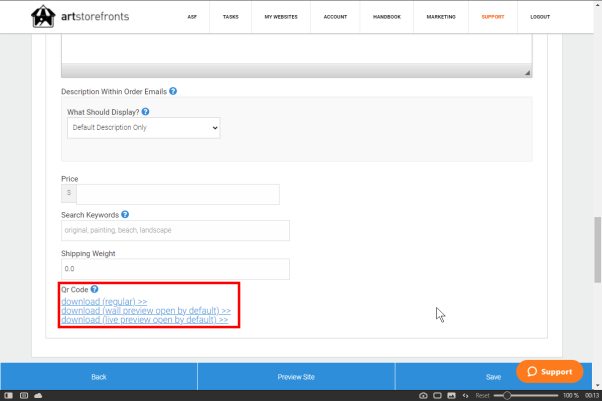The image size is (602, 401).
Task: Click help icon next to What Should Display
Action: tap(145, 112)
